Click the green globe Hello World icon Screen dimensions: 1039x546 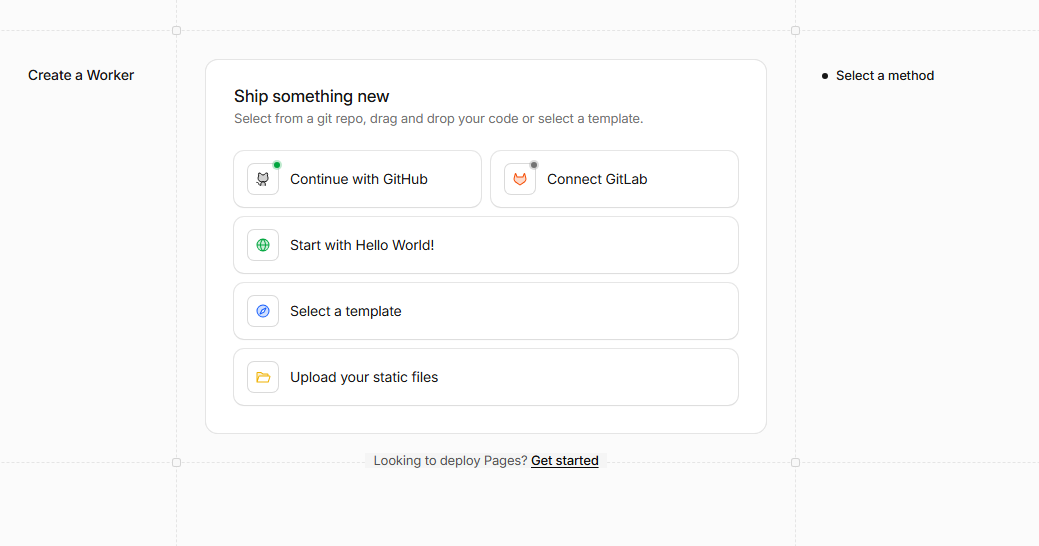point(263,245)
